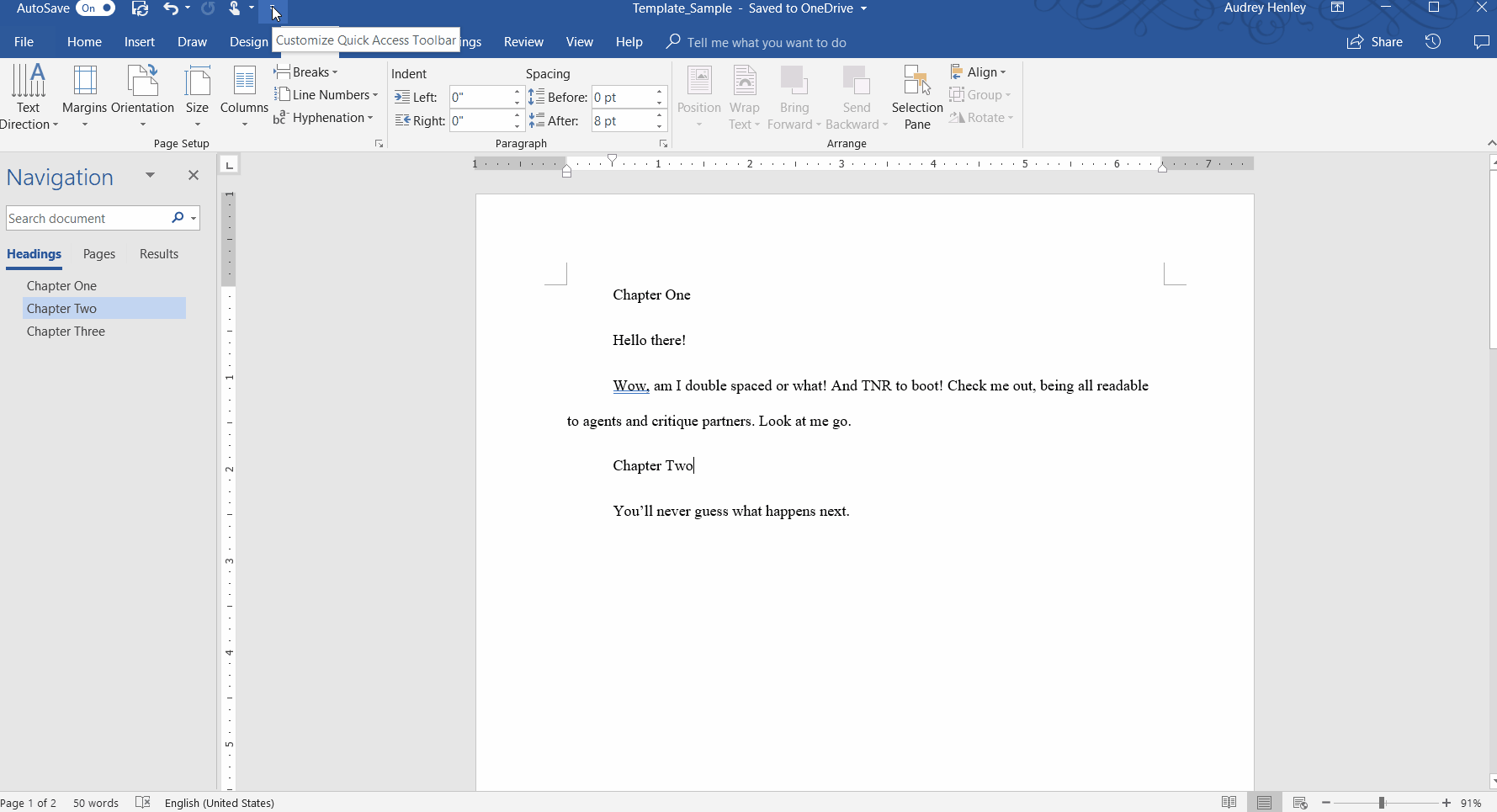Switch to the Results tab

pyautogui.click(x=159, y=254)
